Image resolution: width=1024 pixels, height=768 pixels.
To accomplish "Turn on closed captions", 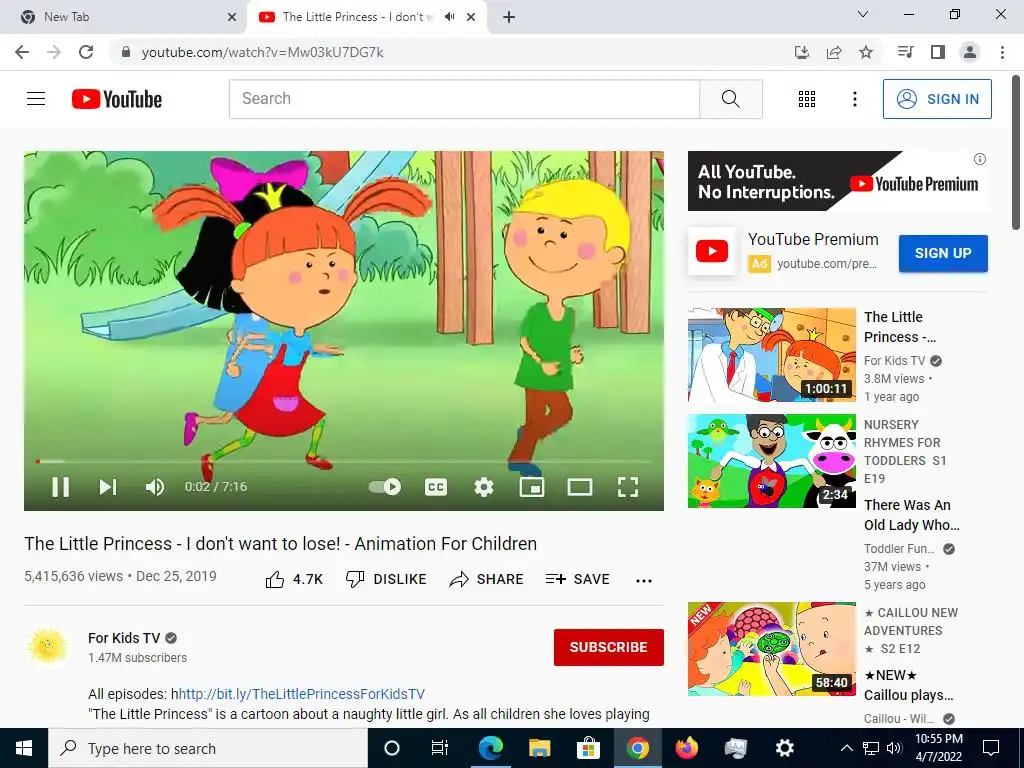I will click(x=436, y=487).
